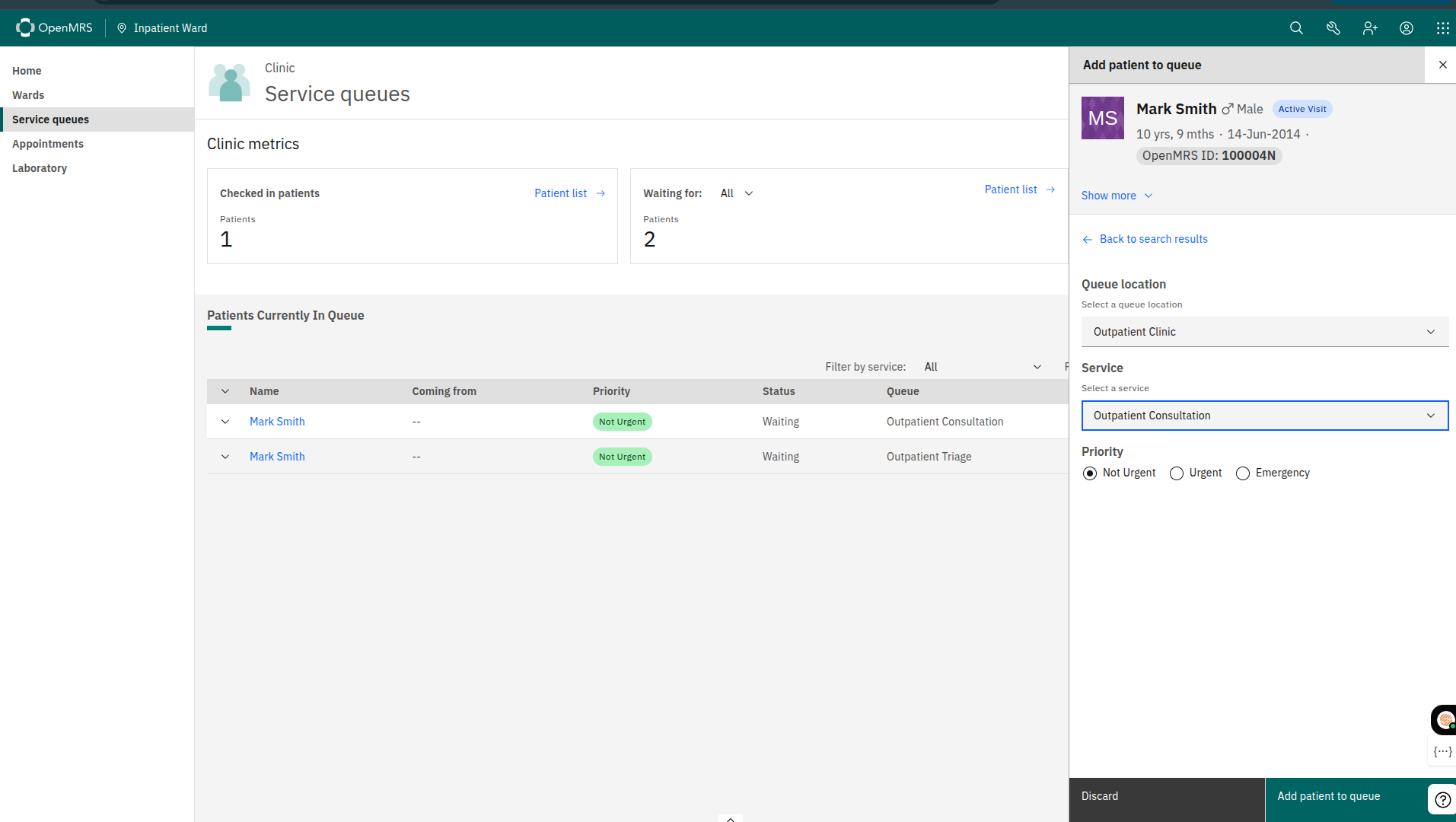The height and width of the screenshot is (822, 1456).
Task: Open Wards in sidebar
Action: coord(97,95)
